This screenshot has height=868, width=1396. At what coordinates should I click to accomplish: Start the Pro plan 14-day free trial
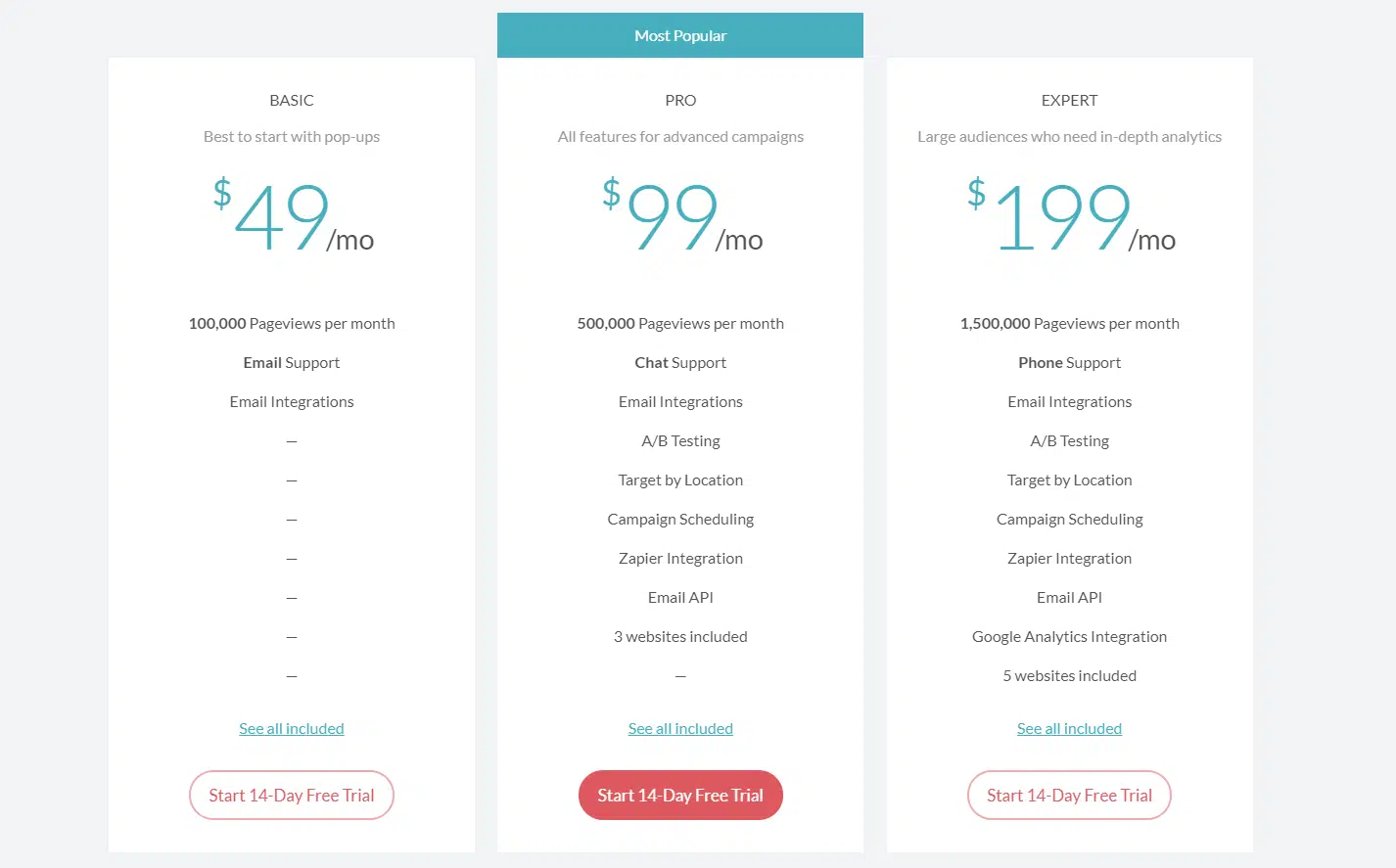(x=680, y=796)
